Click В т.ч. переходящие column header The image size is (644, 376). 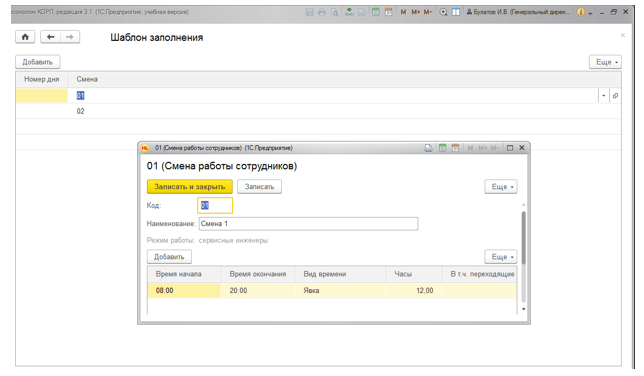pyautogui.click(x=479, y=274)
